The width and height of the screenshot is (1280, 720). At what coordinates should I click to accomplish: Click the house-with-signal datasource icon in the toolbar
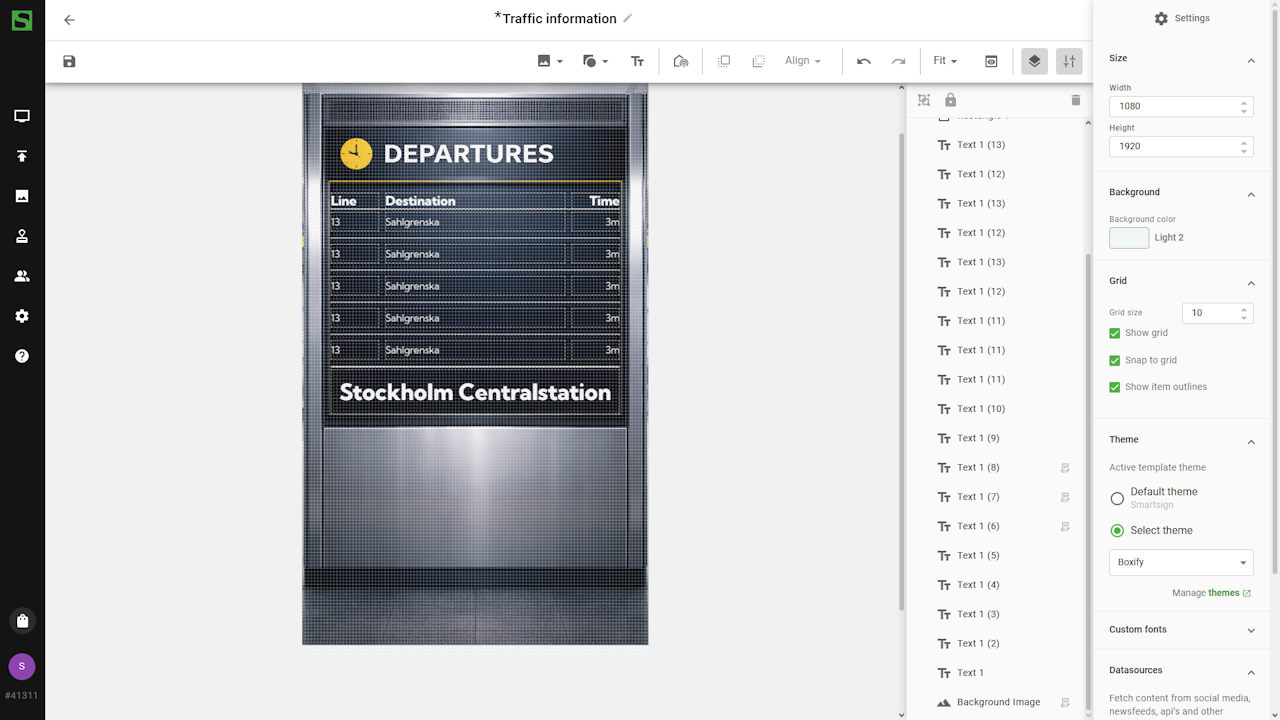[681, 61]
